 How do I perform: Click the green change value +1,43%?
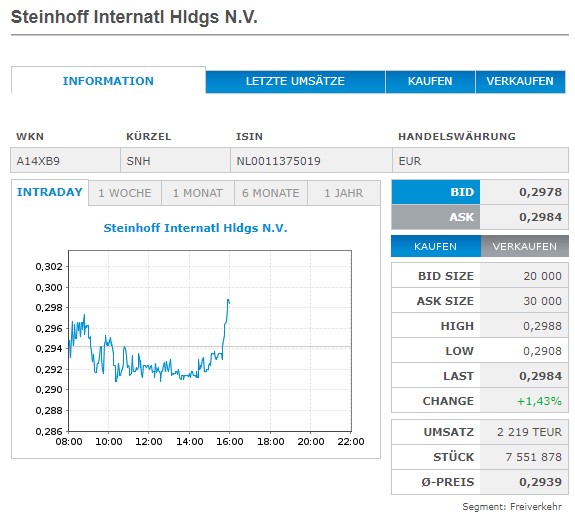point(539,401)
